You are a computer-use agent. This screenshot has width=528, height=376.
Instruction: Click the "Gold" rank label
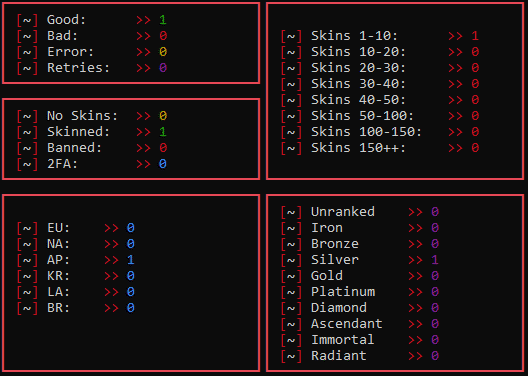327,276
